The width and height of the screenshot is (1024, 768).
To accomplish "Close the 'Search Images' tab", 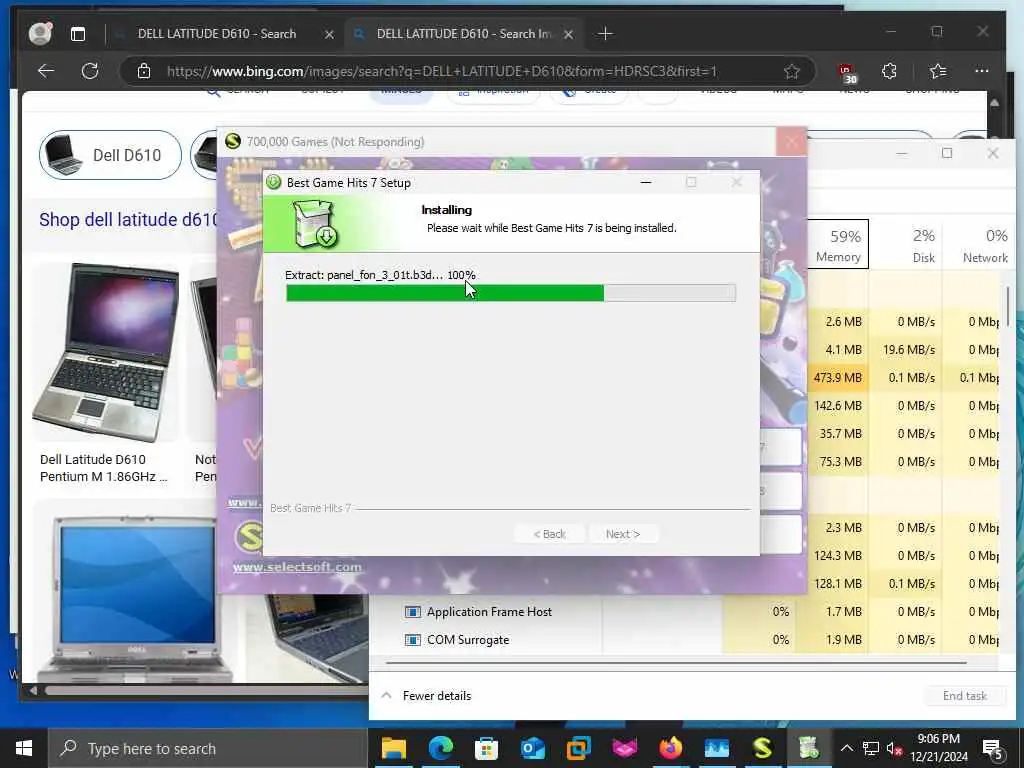I will (568, 34).
